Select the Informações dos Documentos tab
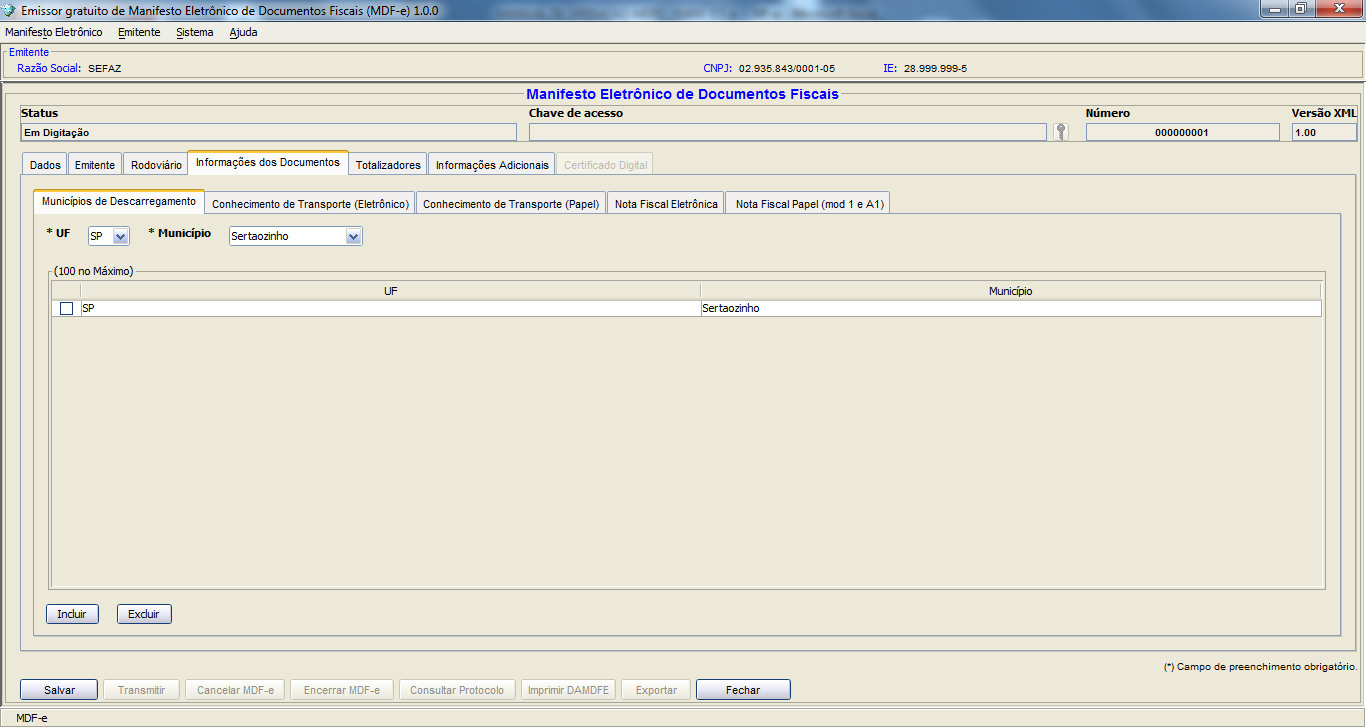1366x728 pixels. pyautogui.click(x=268, y=162)
